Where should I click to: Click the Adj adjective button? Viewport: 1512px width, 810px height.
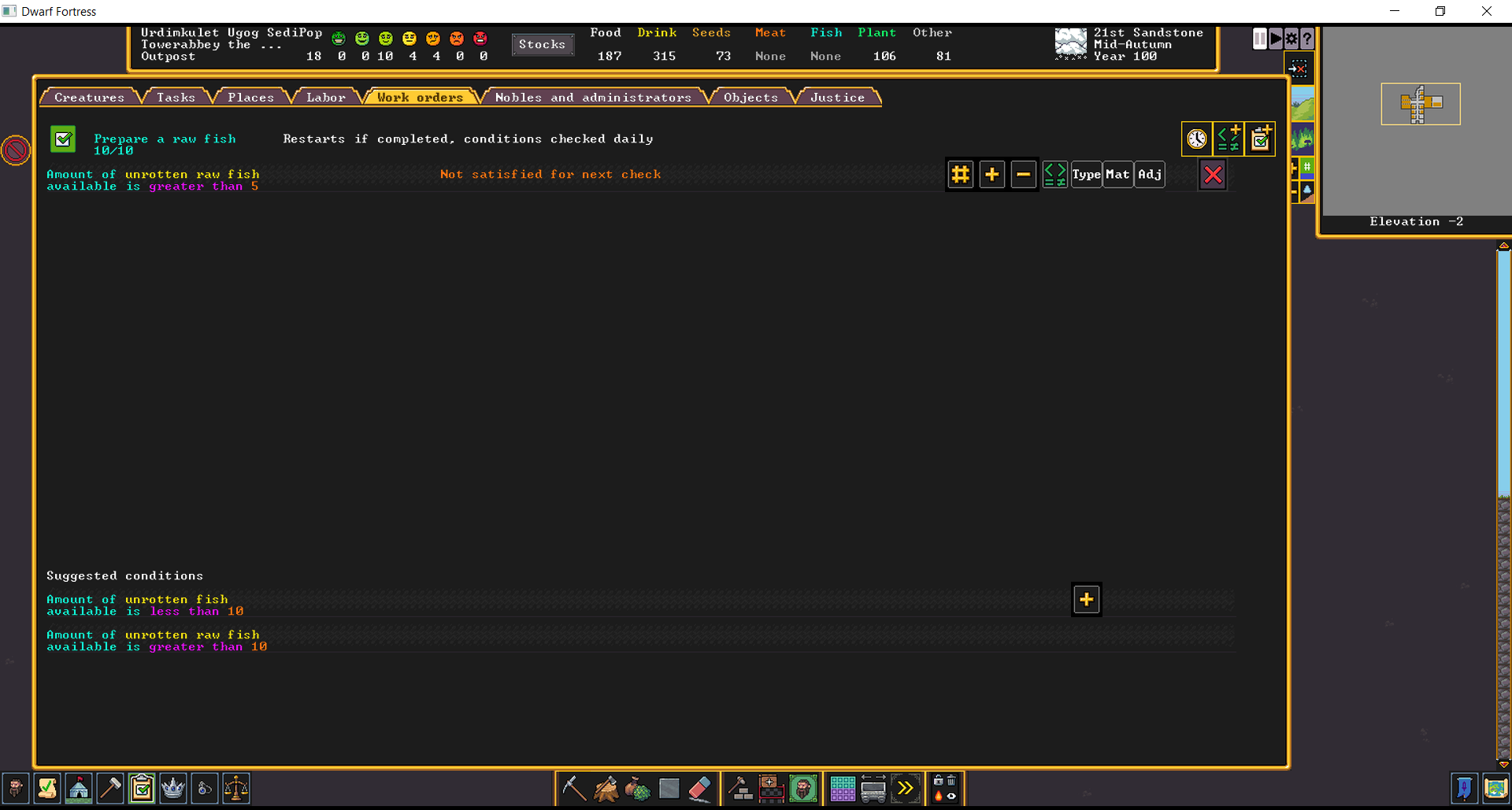tap(1150, 175)
